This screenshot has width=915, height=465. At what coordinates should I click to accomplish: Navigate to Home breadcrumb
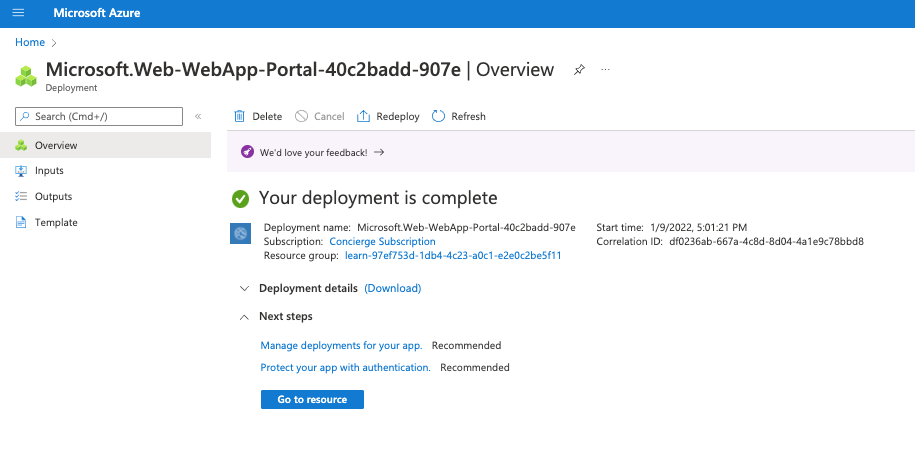(30, 42)
